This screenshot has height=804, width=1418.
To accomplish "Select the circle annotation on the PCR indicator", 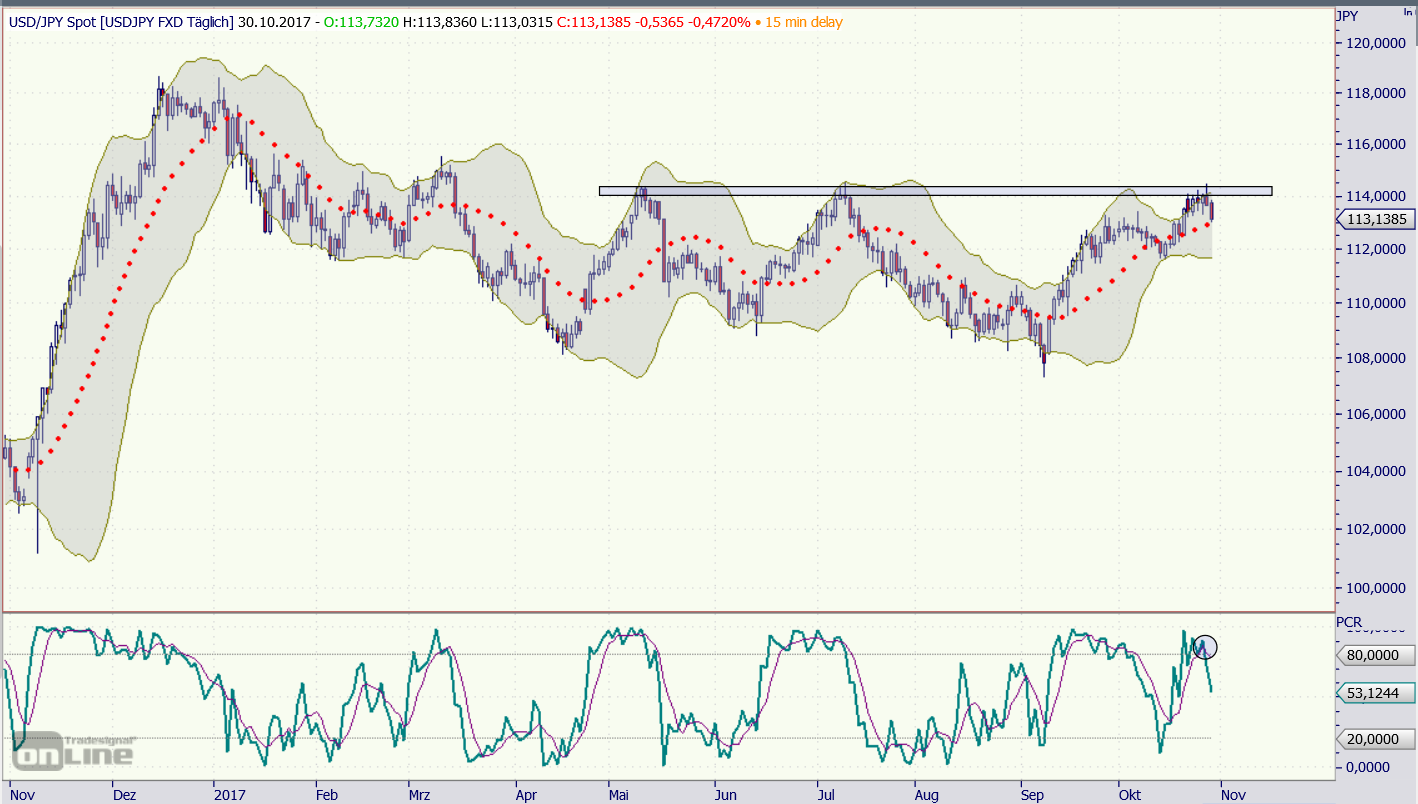I will [x=1205, y=647].
